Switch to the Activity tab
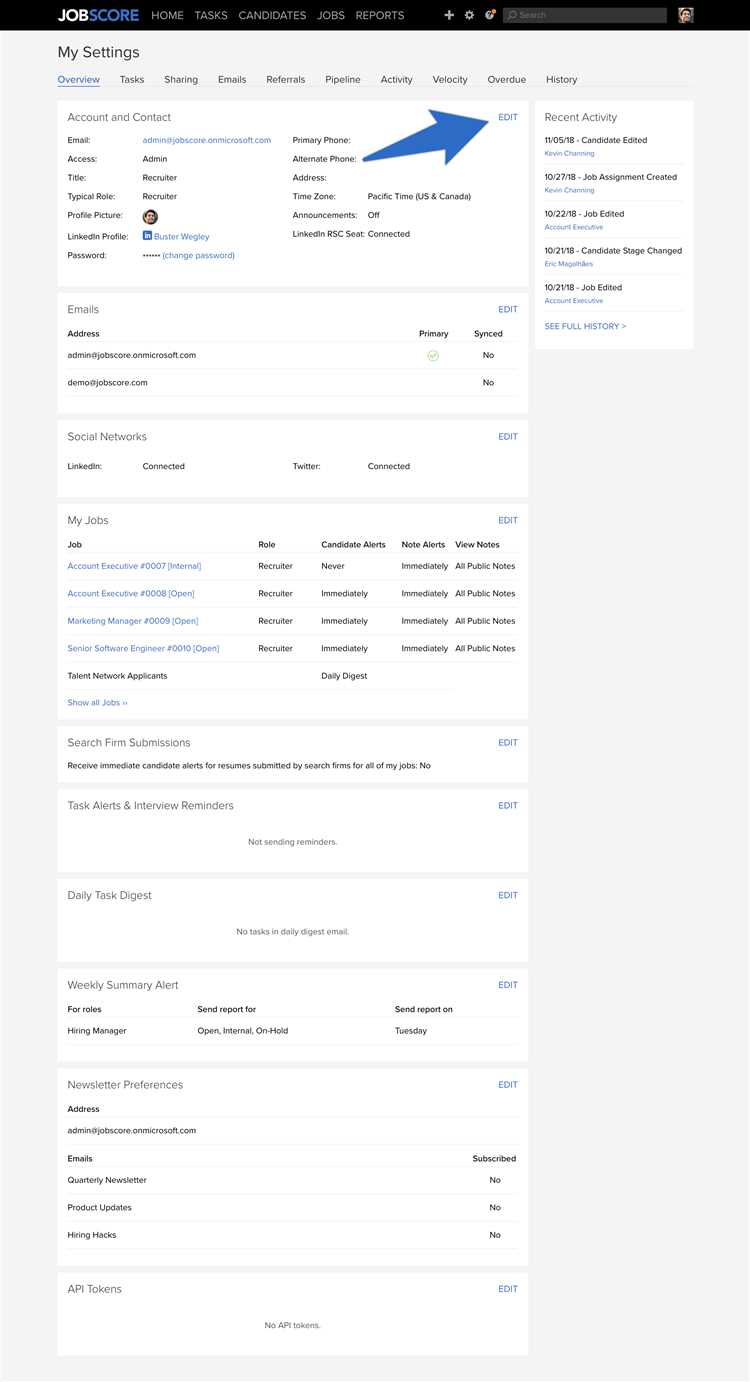This screenshot has width=750, height=1382. click(397, 79)
